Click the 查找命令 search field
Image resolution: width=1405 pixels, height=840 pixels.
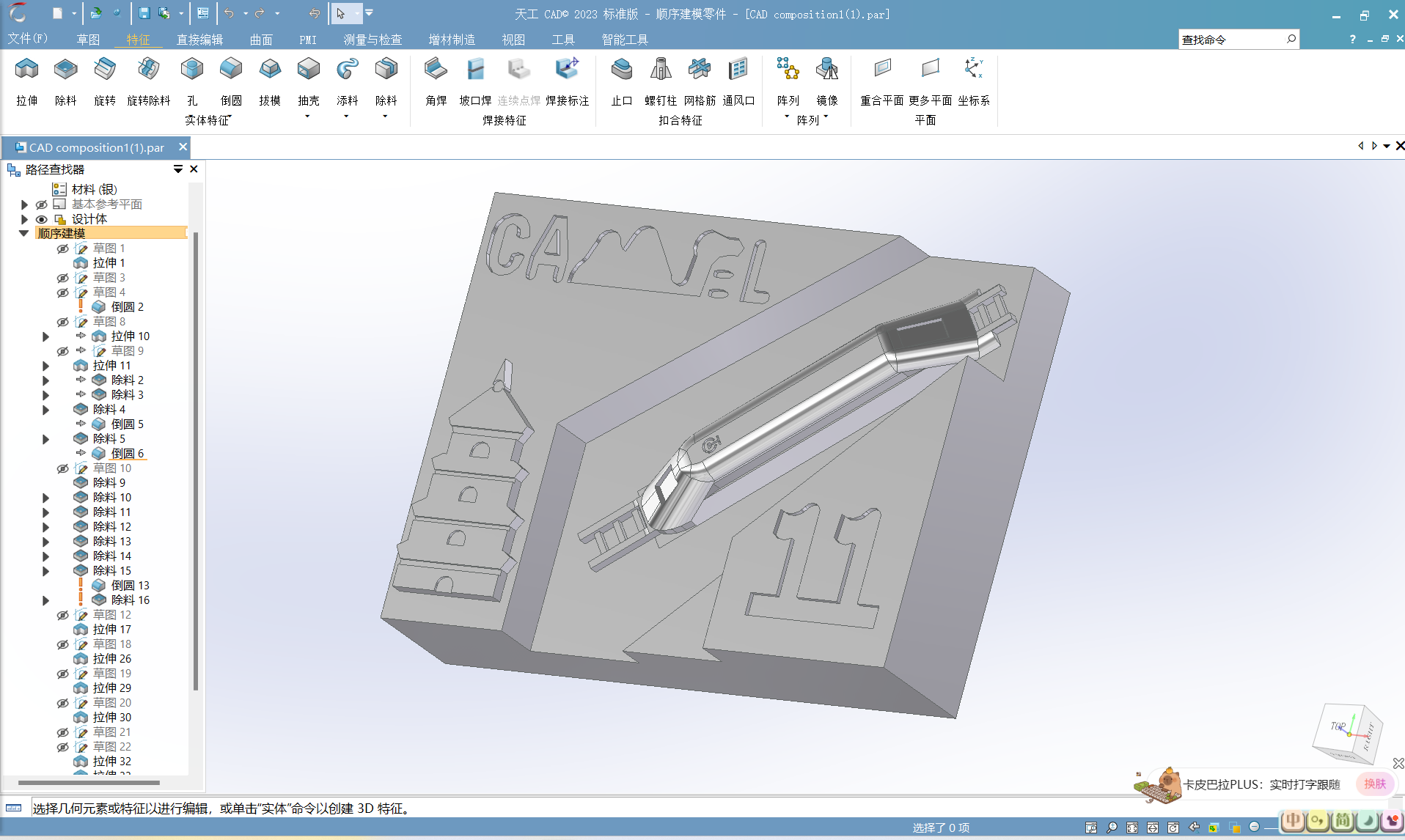click(x=1231, y=40)
